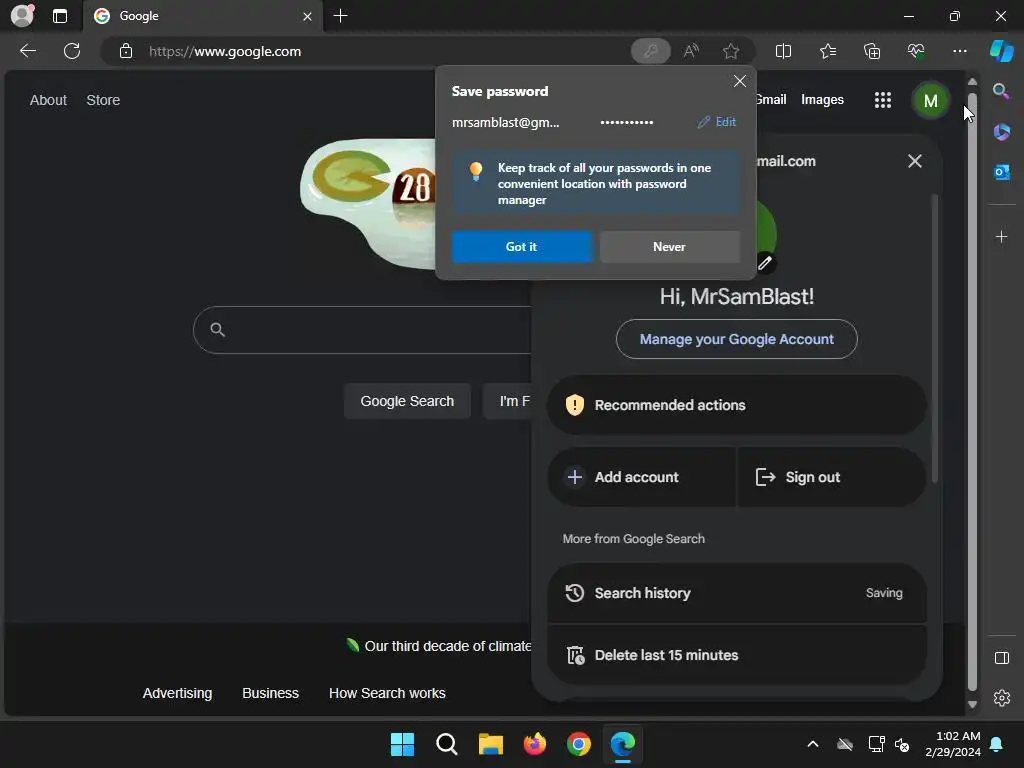Edit profile picture with pencil icon
The height and width of the screenshot is (768, 1024).
point(765,263)
